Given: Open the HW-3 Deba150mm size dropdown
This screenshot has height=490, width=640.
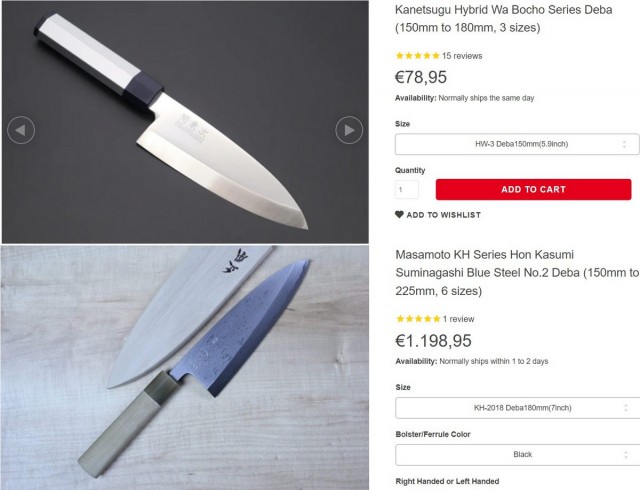Looking at the screenshot, I should (x=517, y=144).
